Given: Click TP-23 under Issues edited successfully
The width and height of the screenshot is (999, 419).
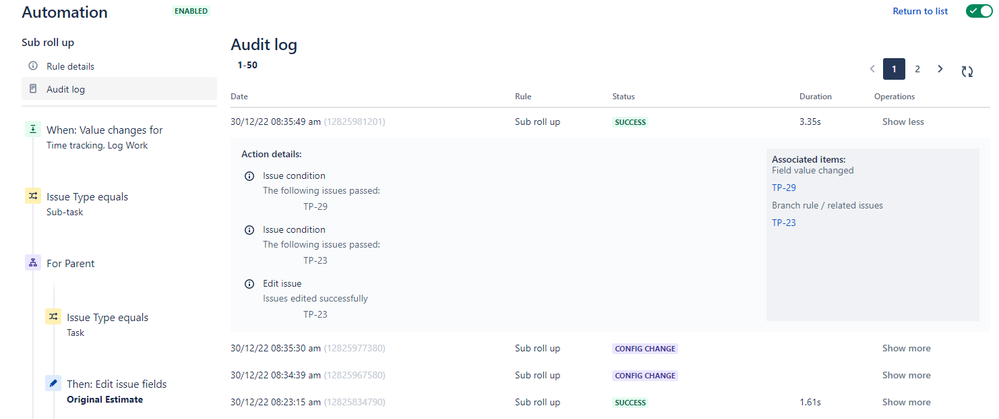Looking at the screenshot, I should [x=315, y=314].
